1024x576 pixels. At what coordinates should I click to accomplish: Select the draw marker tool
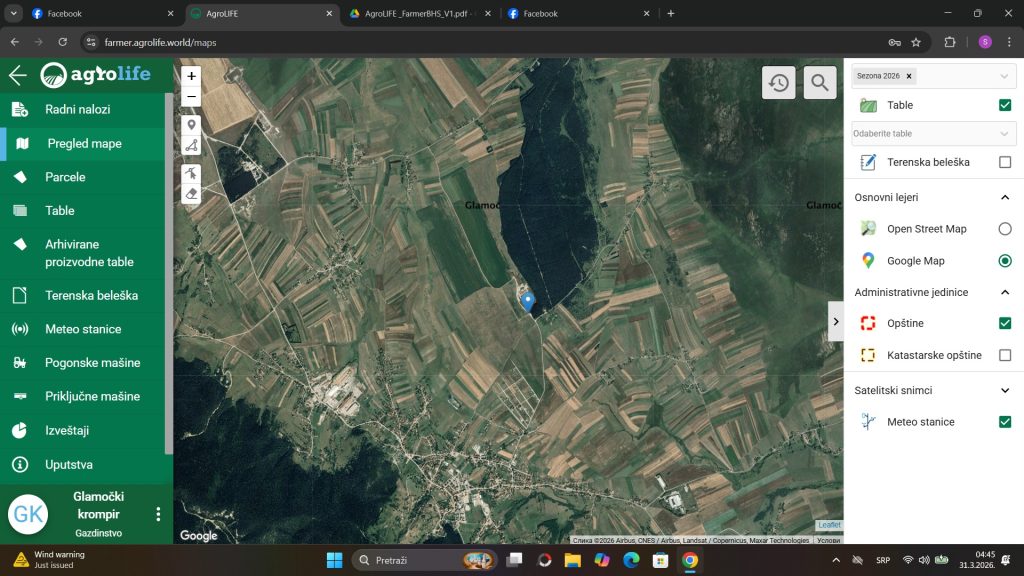coord(191,125)
